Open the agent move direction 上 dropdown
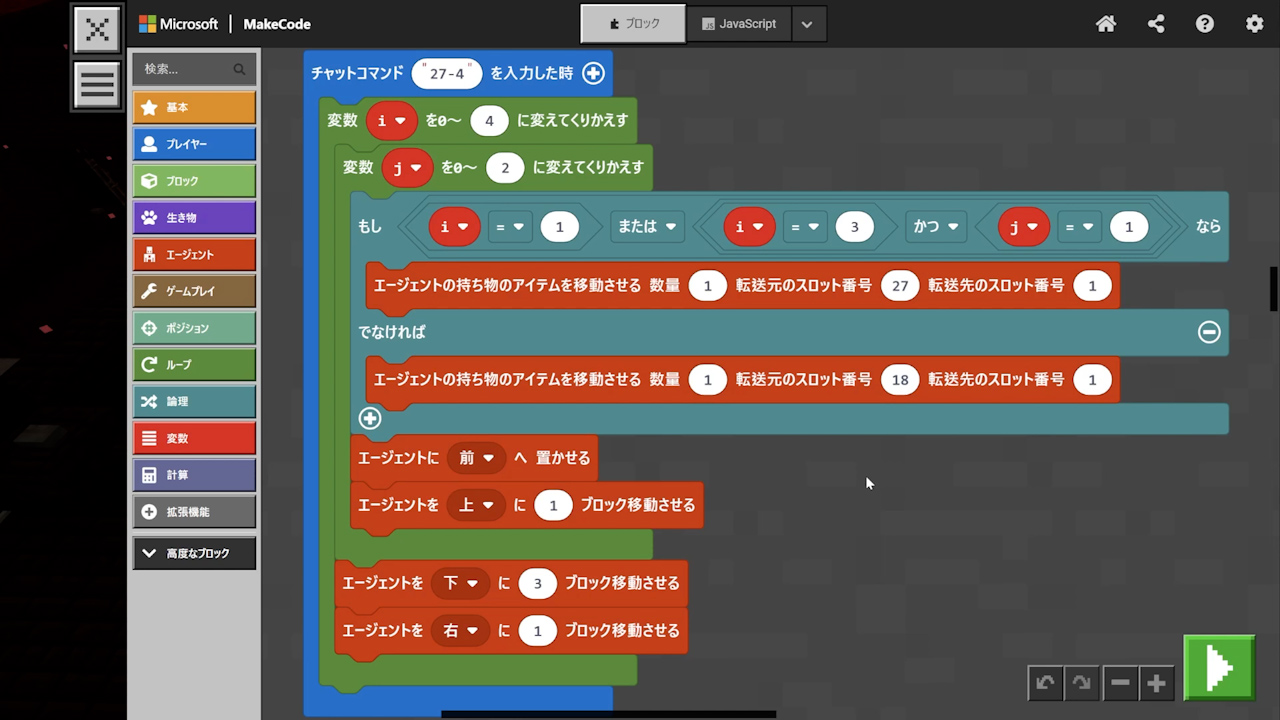 pyautogui.click(x=476, y=505)
